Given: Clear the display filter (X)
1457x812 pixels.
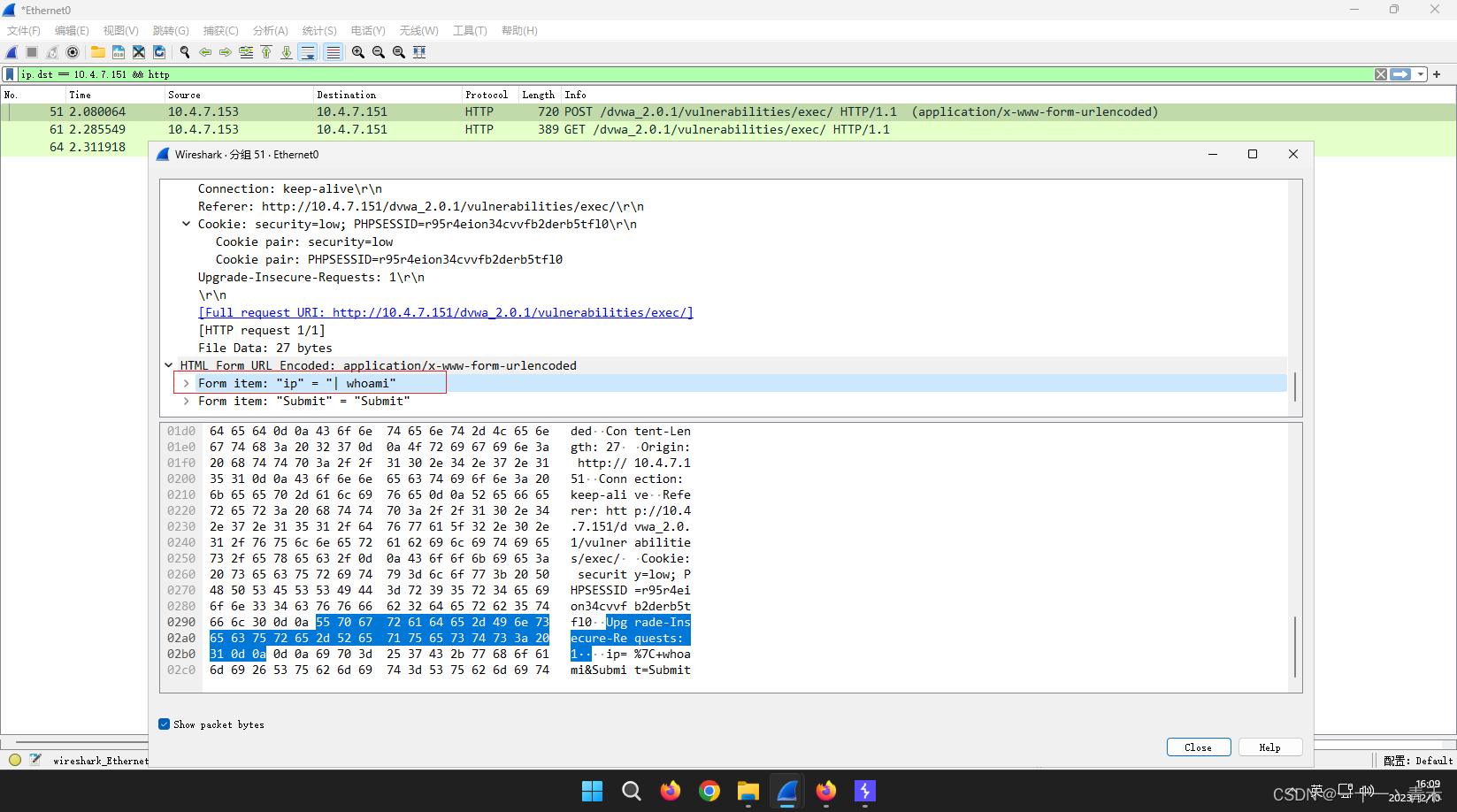Looking at the screenshot, I should [x=1381, y=74].
